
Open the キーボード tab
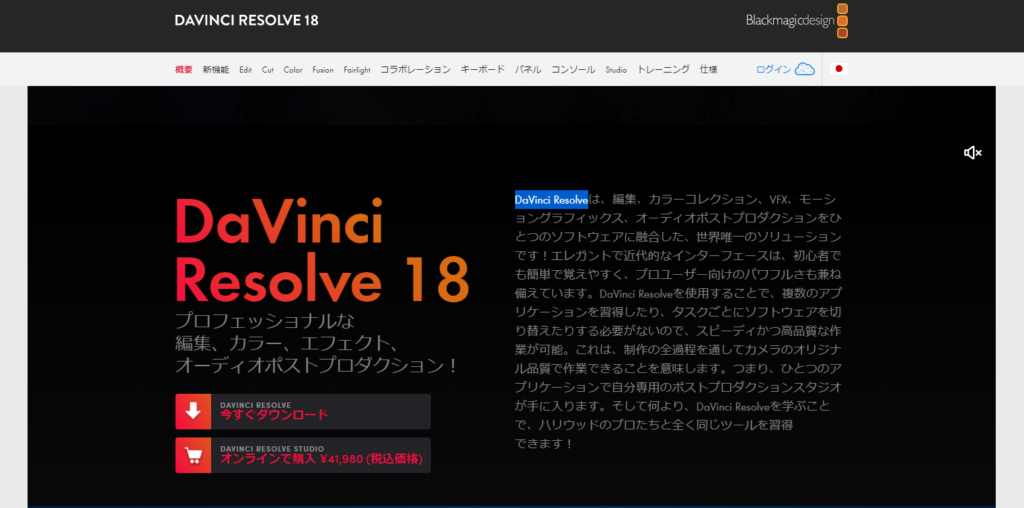[x=483, y=69]
